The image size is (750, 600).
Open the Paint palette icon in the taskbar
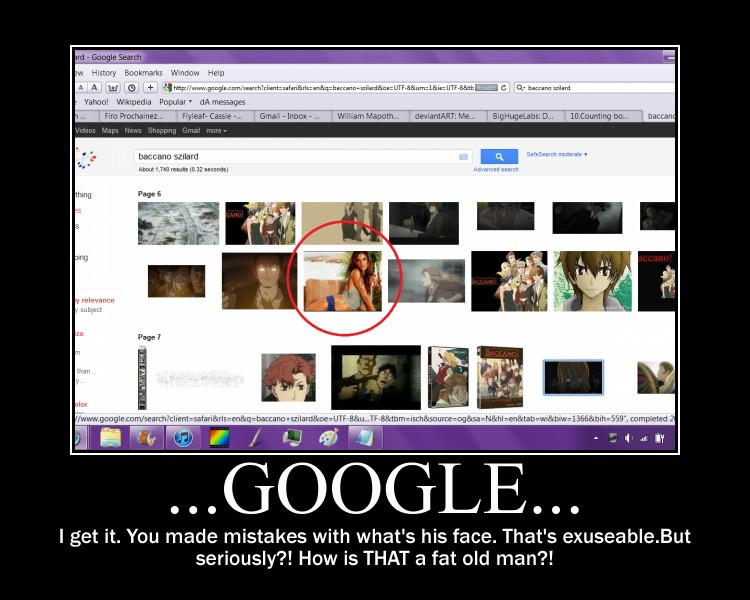(329, 438)
